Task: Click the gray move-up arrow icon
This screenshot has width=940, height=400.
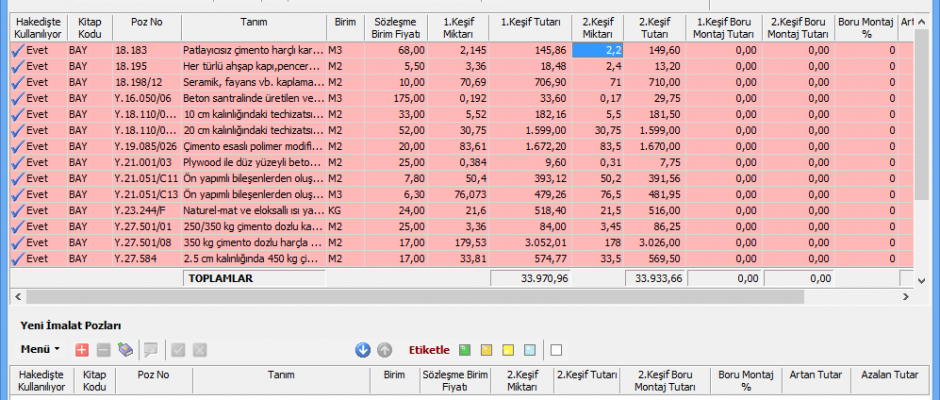Action: click(385, 350)
